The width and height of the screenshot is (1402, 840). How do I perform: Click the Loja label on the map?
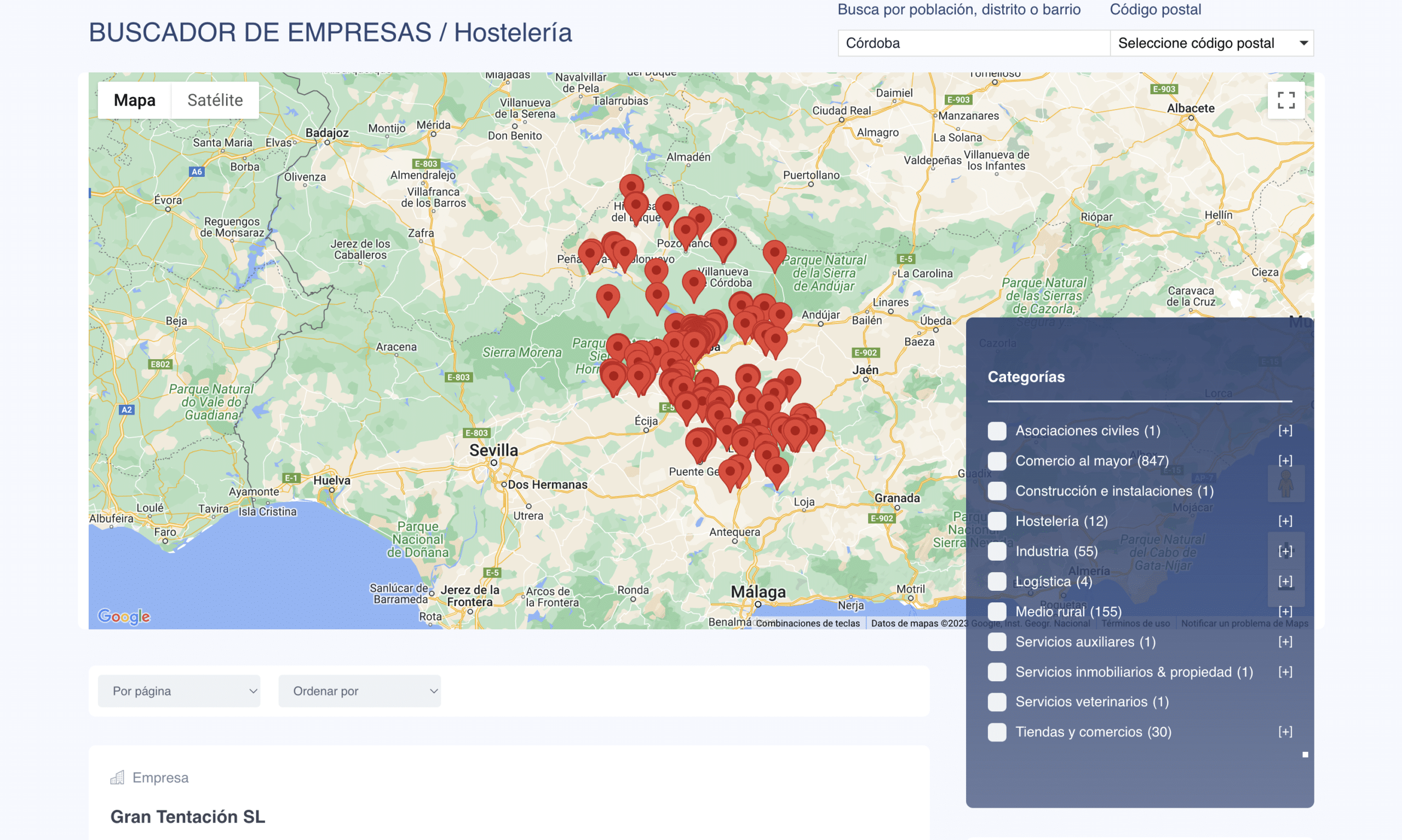[804, 502]
